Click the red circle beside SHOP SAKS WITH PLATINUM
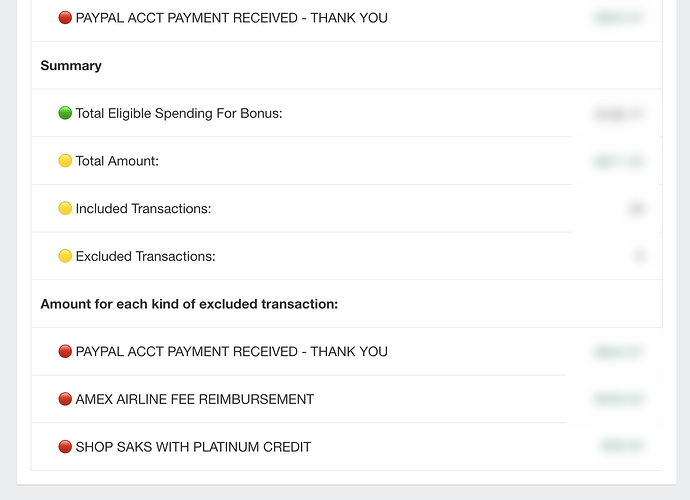The width and height of the screenshot is (690, 500). point(65,447)
